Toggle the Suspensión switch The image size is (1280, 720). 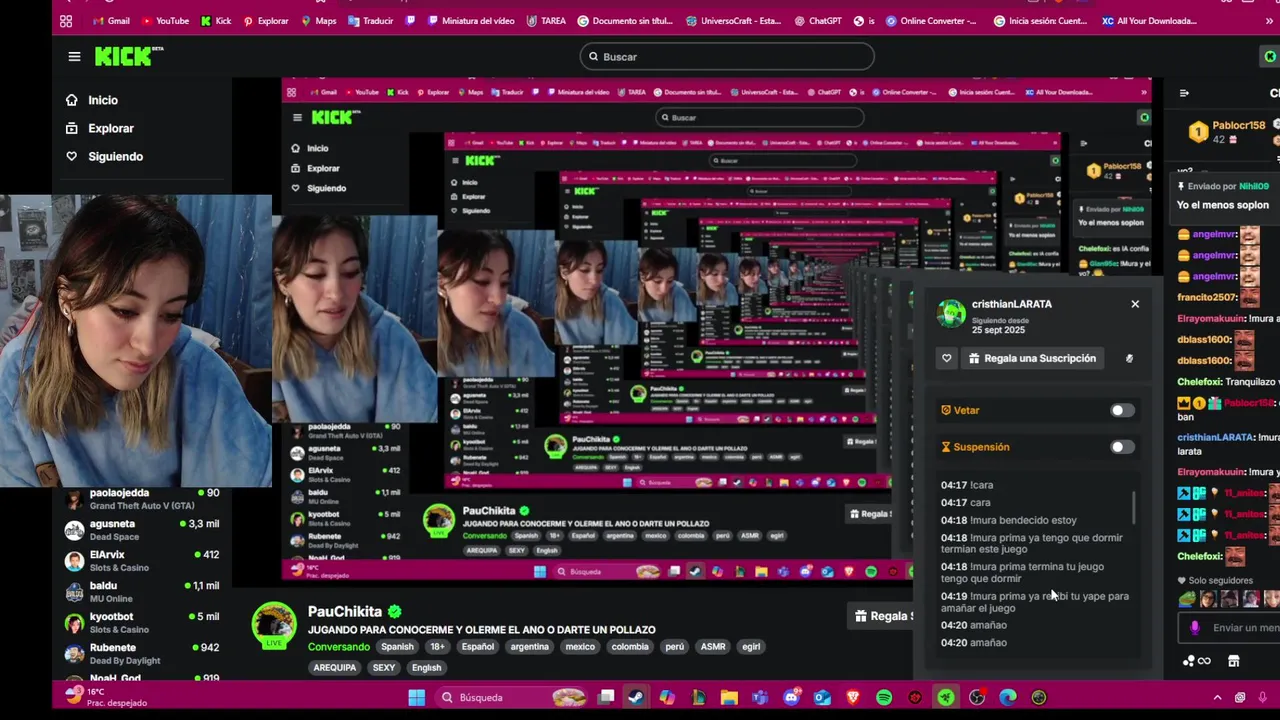1122,447
